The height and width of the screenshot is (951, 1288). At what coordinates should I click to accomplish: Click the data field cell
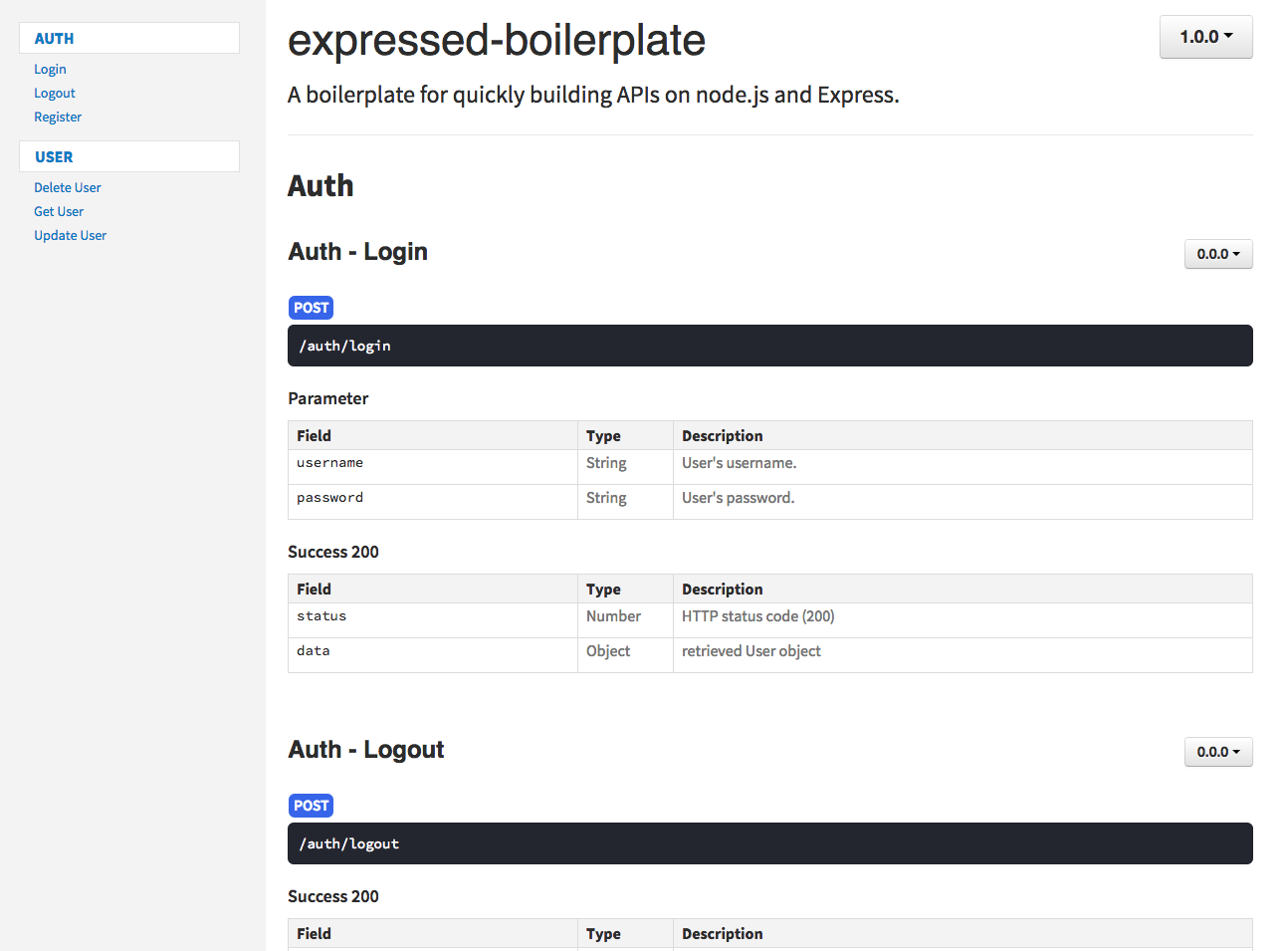point(433,655)
